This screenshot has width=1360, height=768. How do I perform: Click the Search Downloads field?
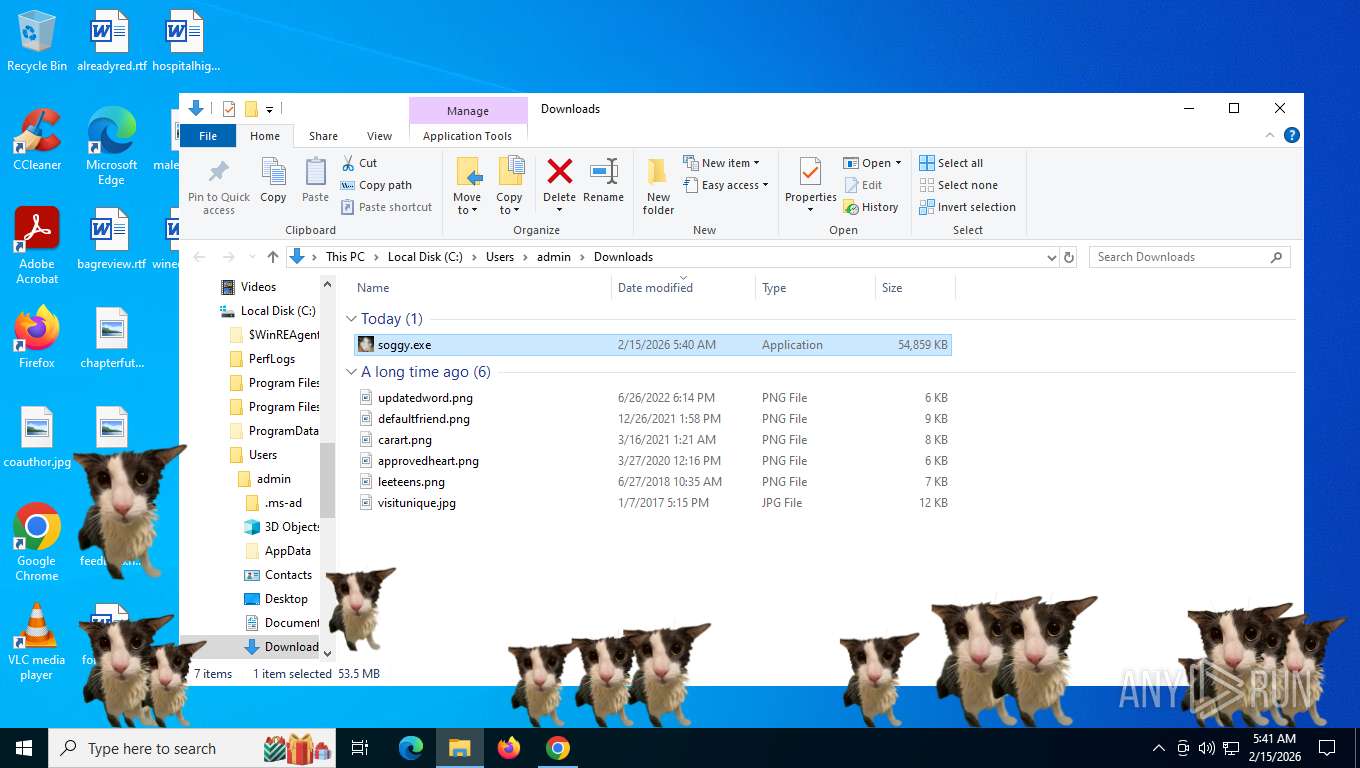click(1189, 257)
